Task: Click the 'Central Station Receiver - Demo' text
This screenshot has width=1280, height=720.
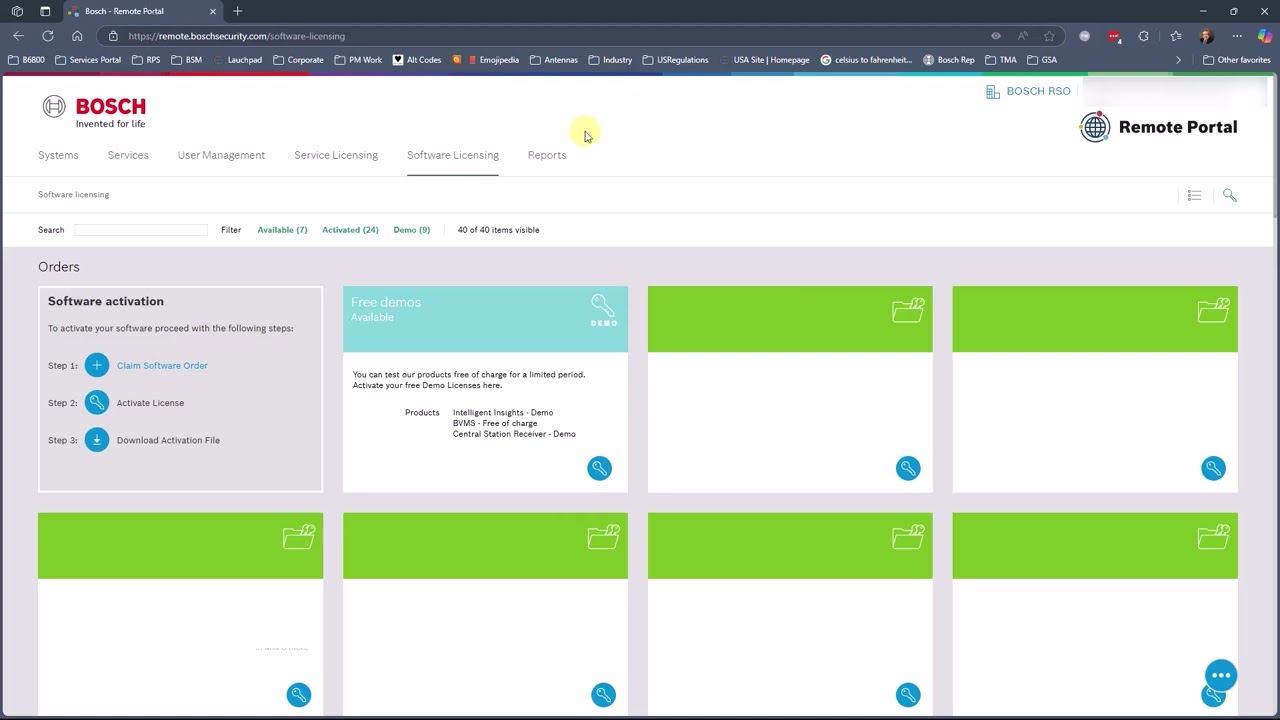Action: click(x=514, y=434)
